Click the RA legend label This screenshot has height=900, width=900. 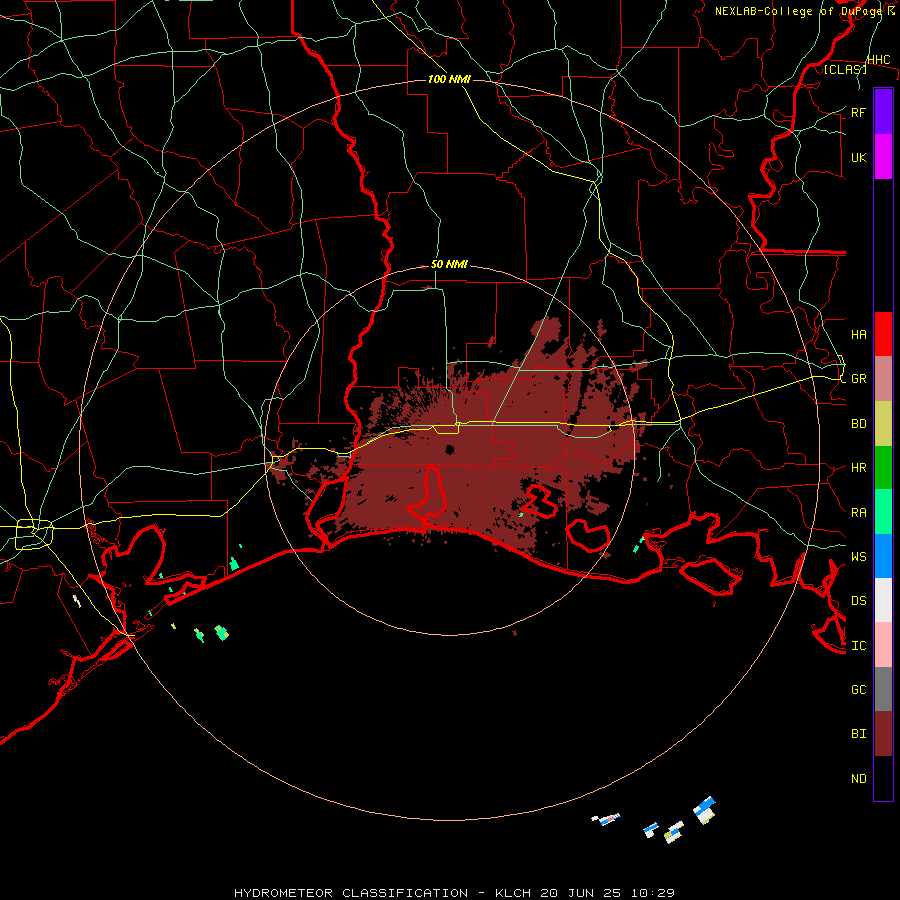[858, 513]
